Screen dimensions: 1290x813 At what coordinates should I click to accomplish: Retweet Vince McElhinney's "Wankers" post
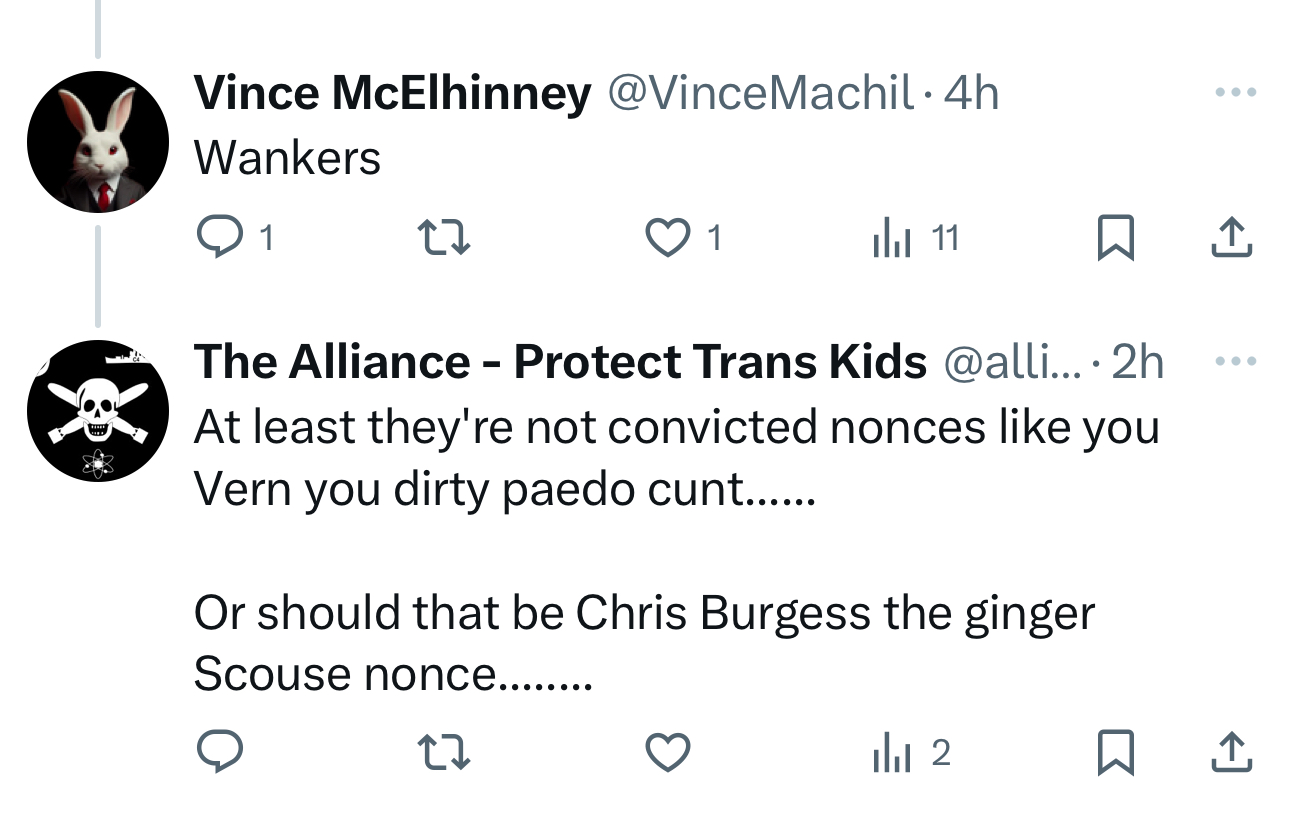coord(442,238)
